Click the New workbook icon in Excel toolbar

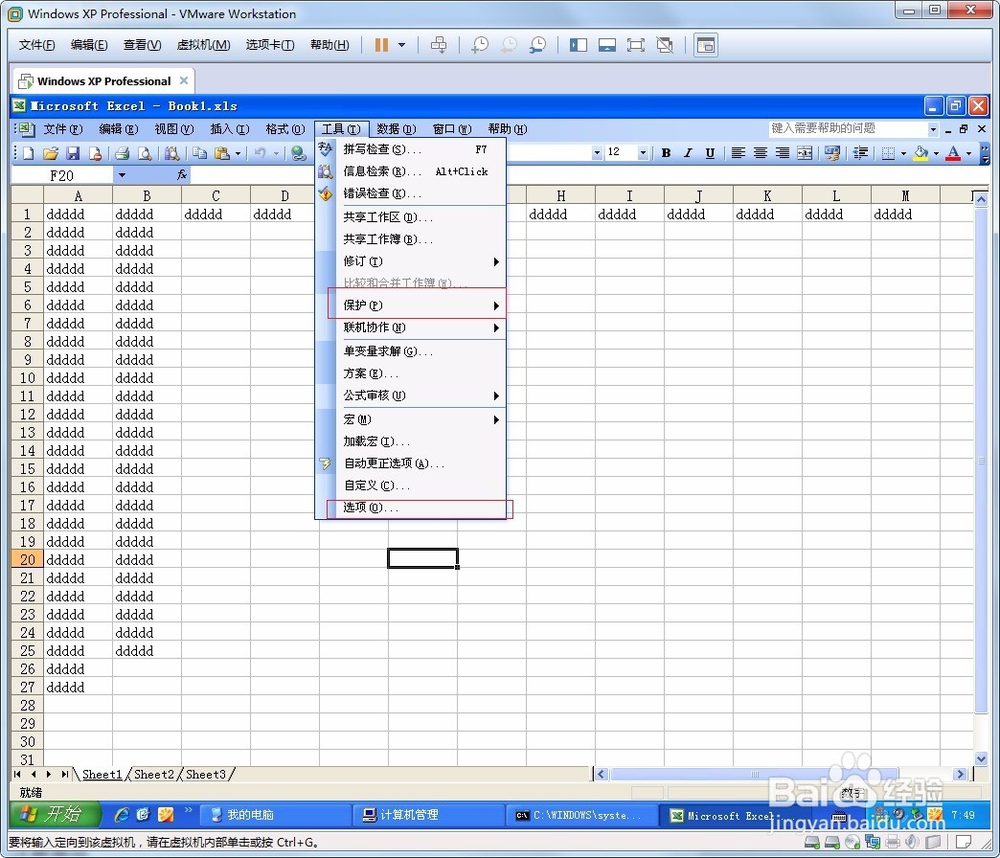pyautogui.click(x=28, y=153)
